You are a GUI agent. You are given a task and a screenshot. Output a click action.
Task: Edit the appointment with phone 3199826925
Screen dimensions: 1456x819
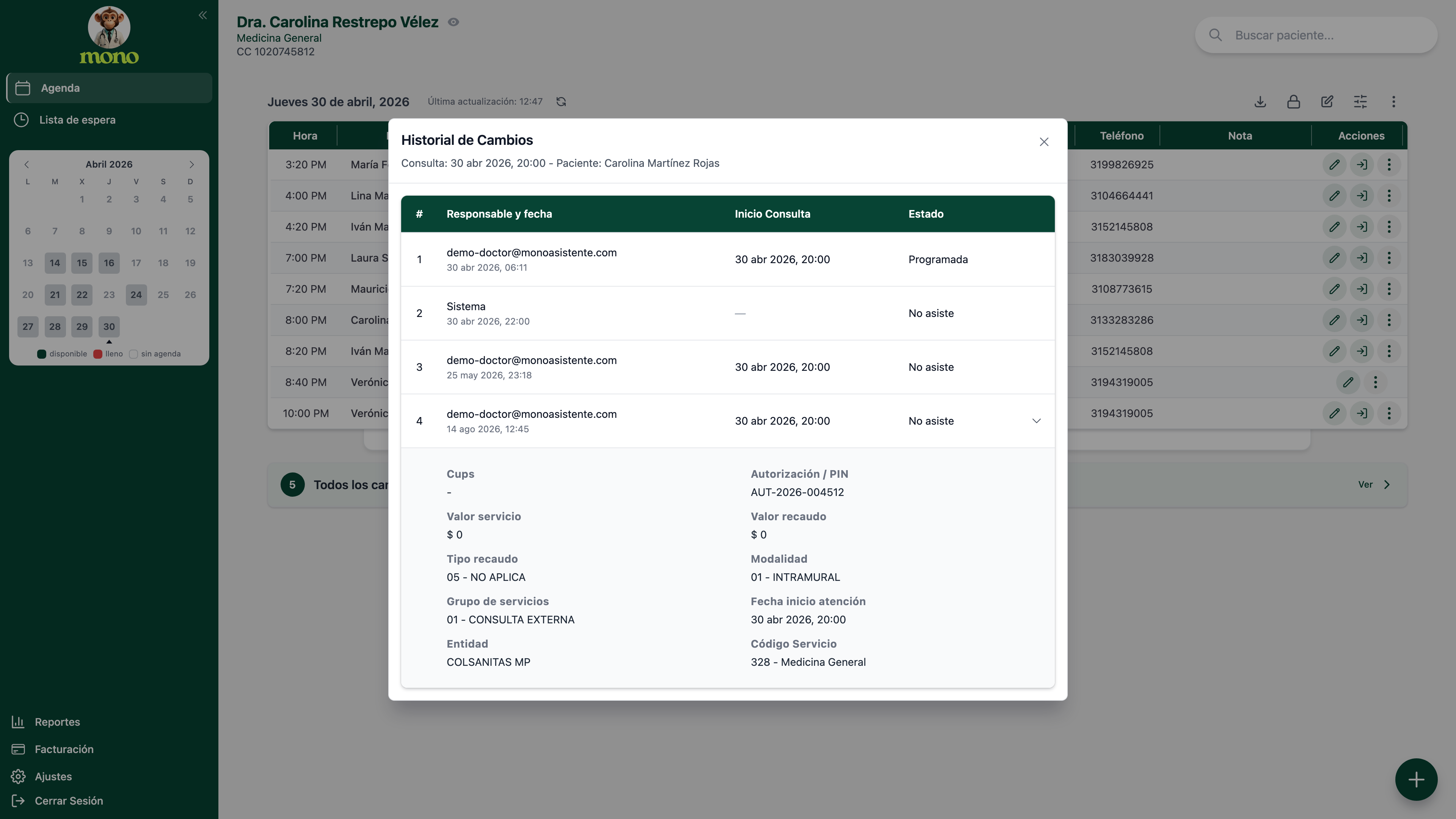coord(1334,165)
